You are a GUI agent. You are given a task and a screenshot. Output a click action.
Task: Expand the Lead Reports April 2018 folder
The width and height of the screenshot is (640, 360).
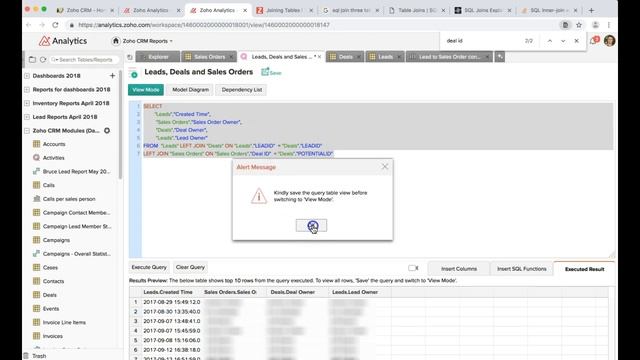click(27, 117)
